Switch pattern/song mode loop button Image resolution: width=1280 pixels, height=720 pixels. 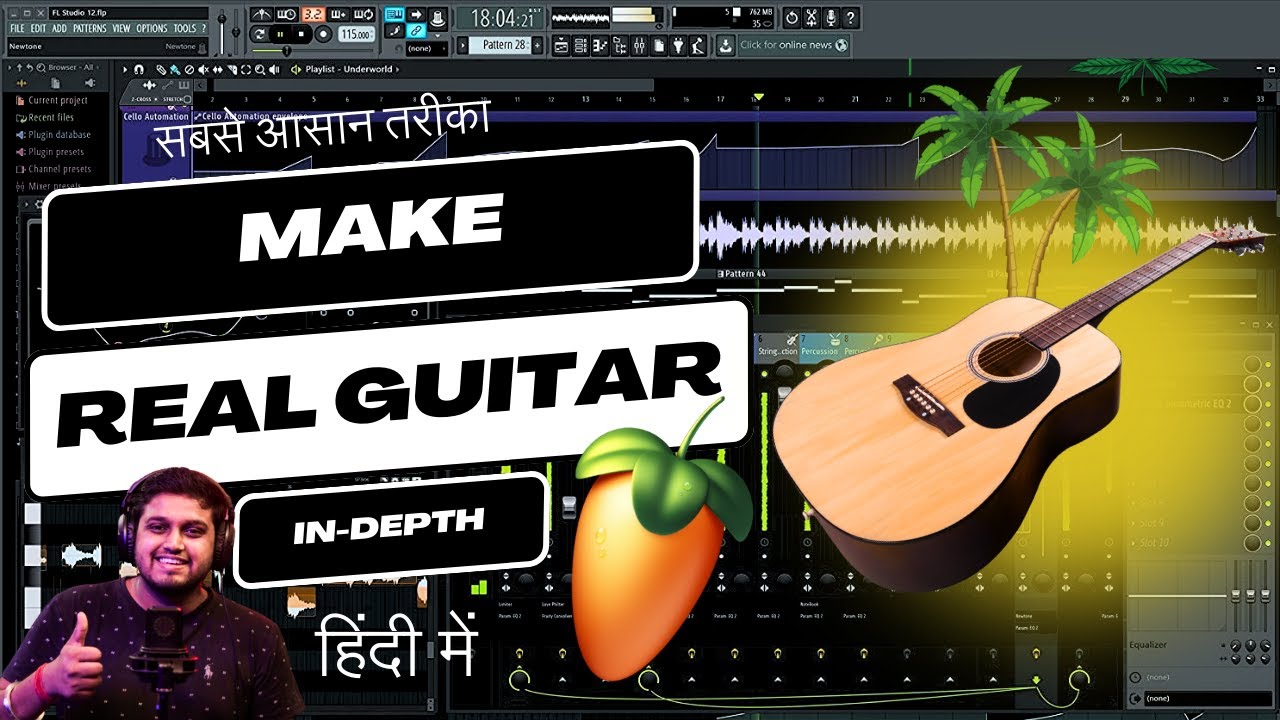[259, 34]
